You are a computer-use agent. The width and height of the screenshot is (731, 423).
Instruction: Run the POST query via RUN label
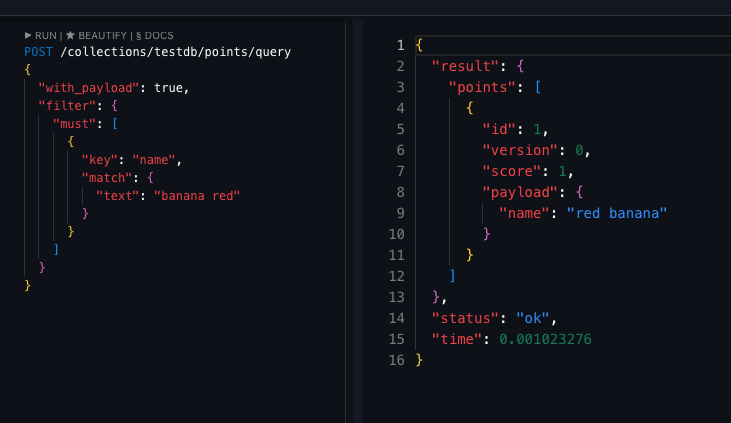[45, 35]
